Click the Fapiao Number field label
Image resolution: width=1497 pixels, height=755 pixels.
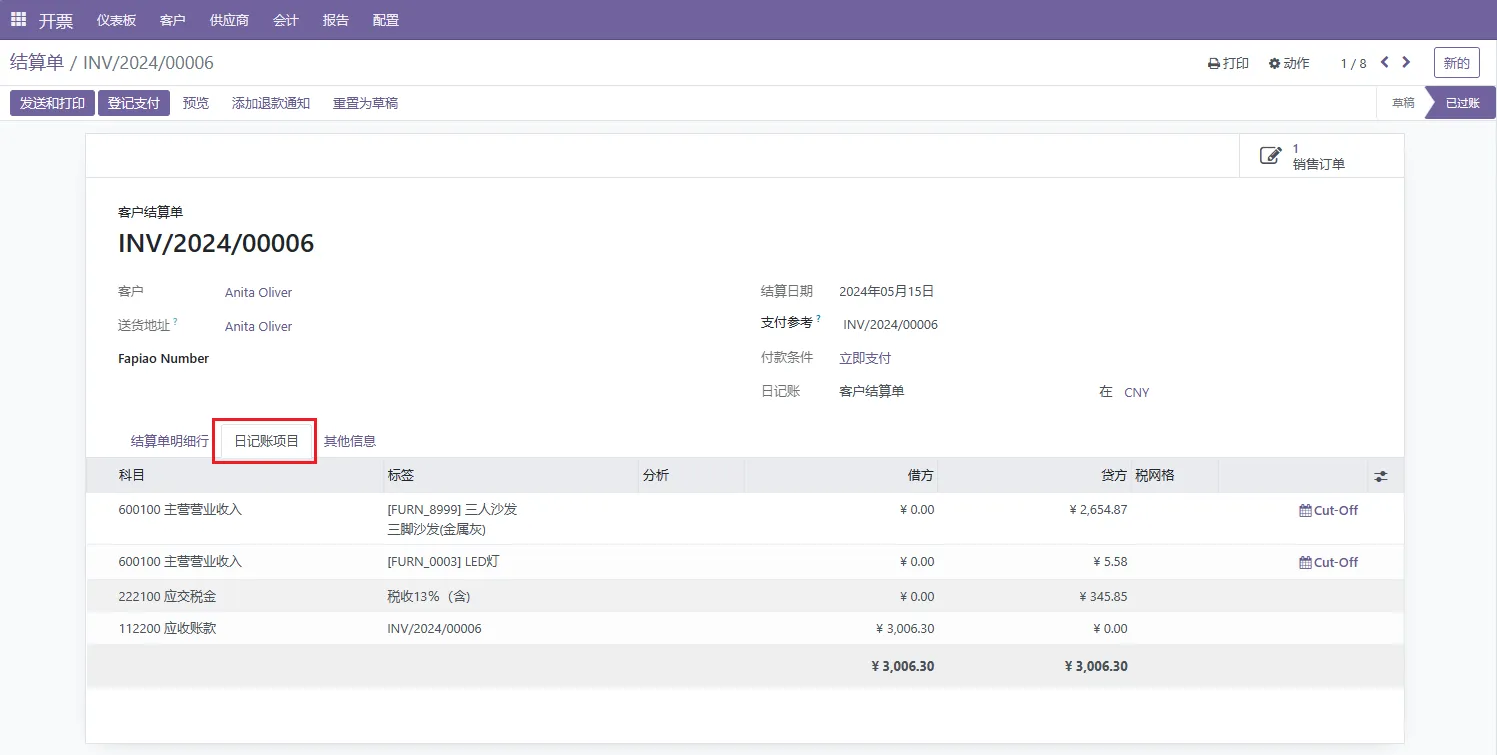(164, 359)
